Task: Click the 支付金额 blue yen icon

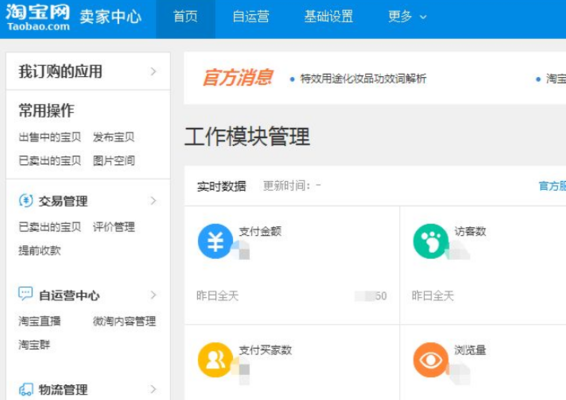Action: 215,241
